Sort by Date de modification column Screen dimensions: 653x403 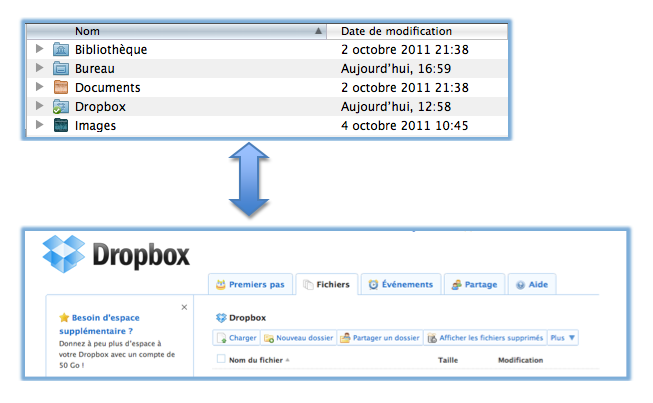pos(417,31)
